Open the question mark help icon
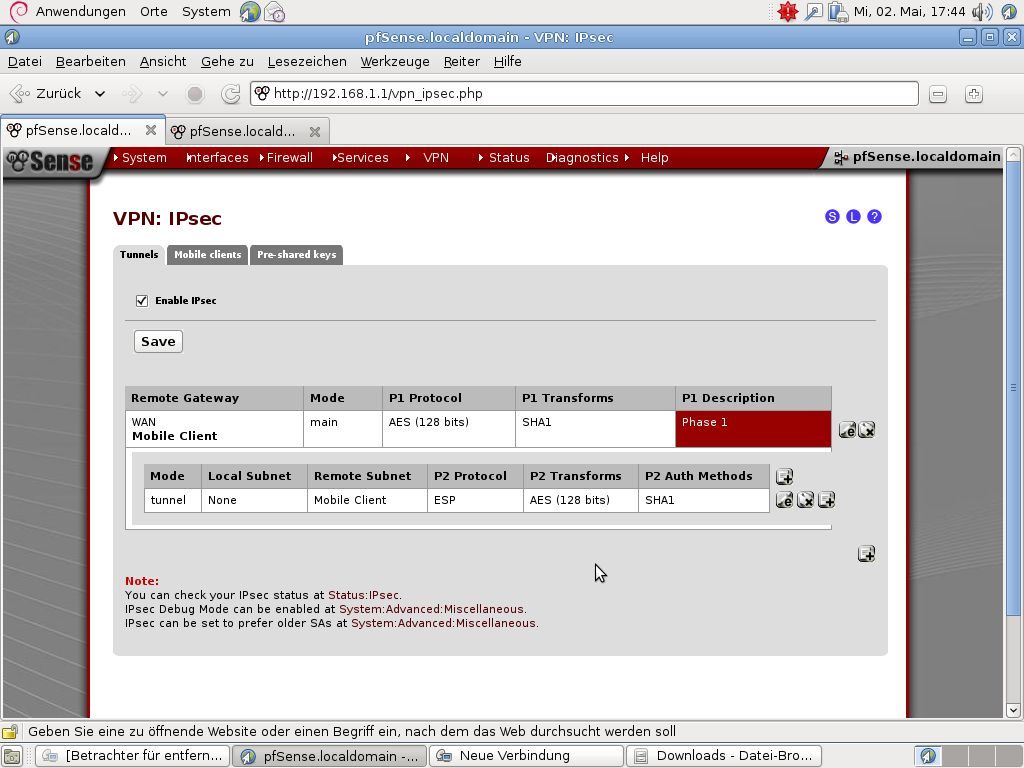Image resolution: width=1024 pixels, height=768 pixels. [874, 217]
